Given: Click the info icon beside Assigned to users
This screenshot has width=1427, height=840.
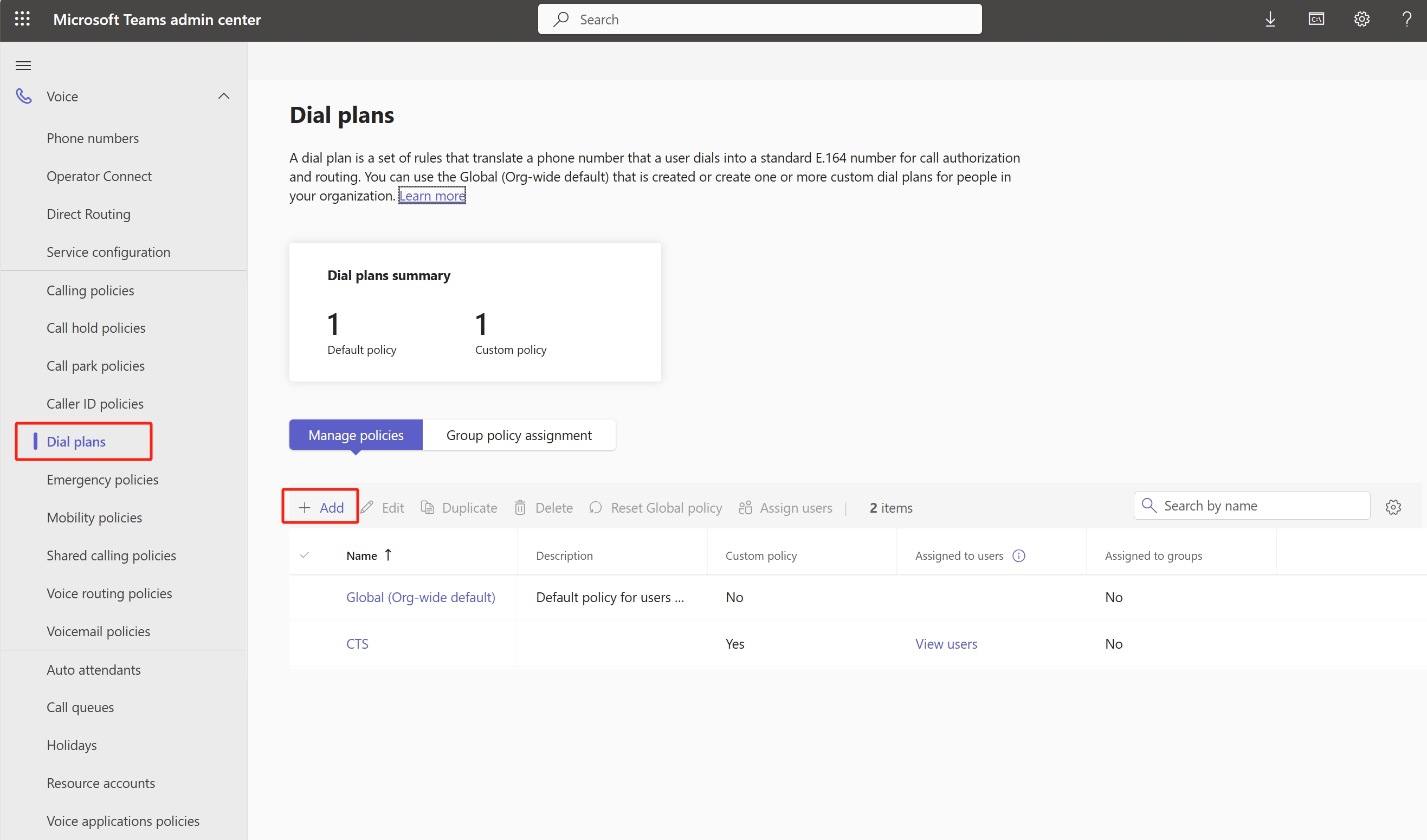Looking at the screenshot, I should 1019,555.
